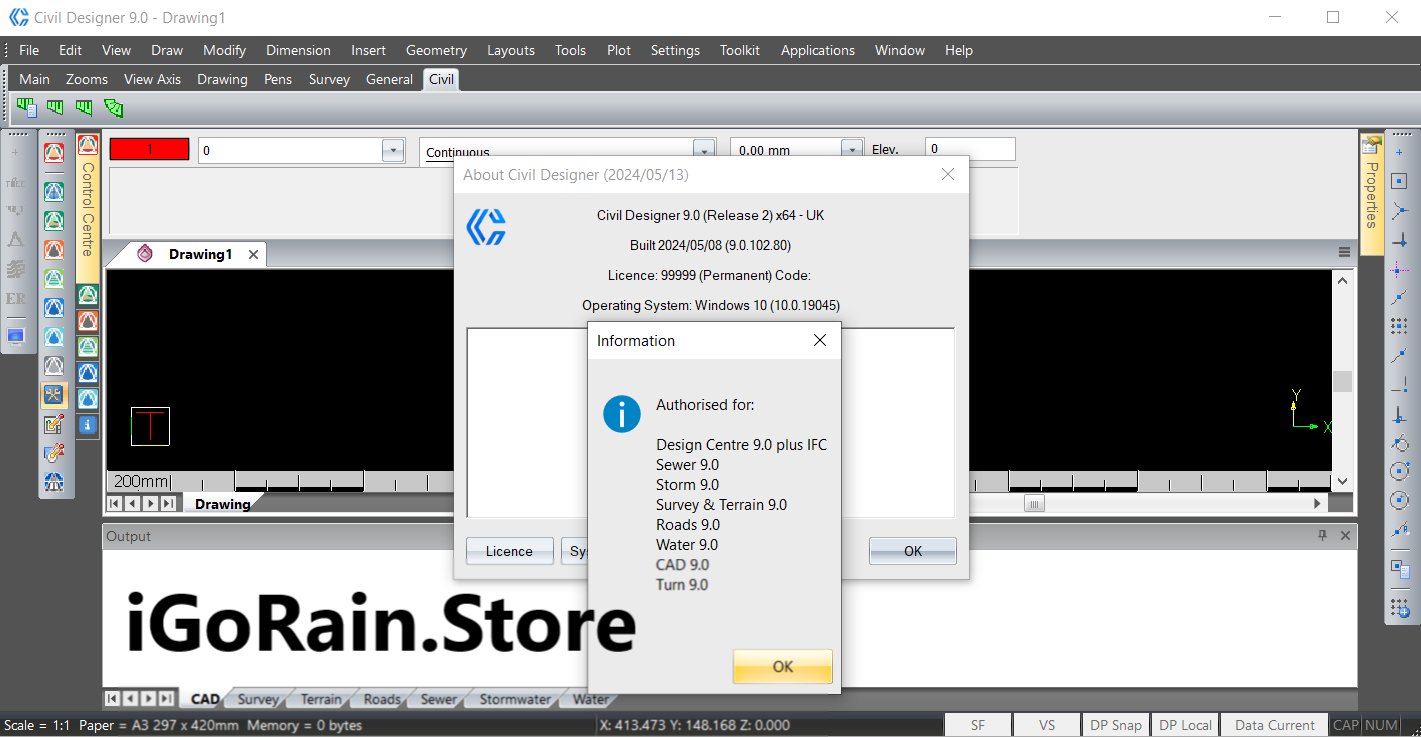Open the layer dropdown showing 0
1421x737 pixels.
392,150
